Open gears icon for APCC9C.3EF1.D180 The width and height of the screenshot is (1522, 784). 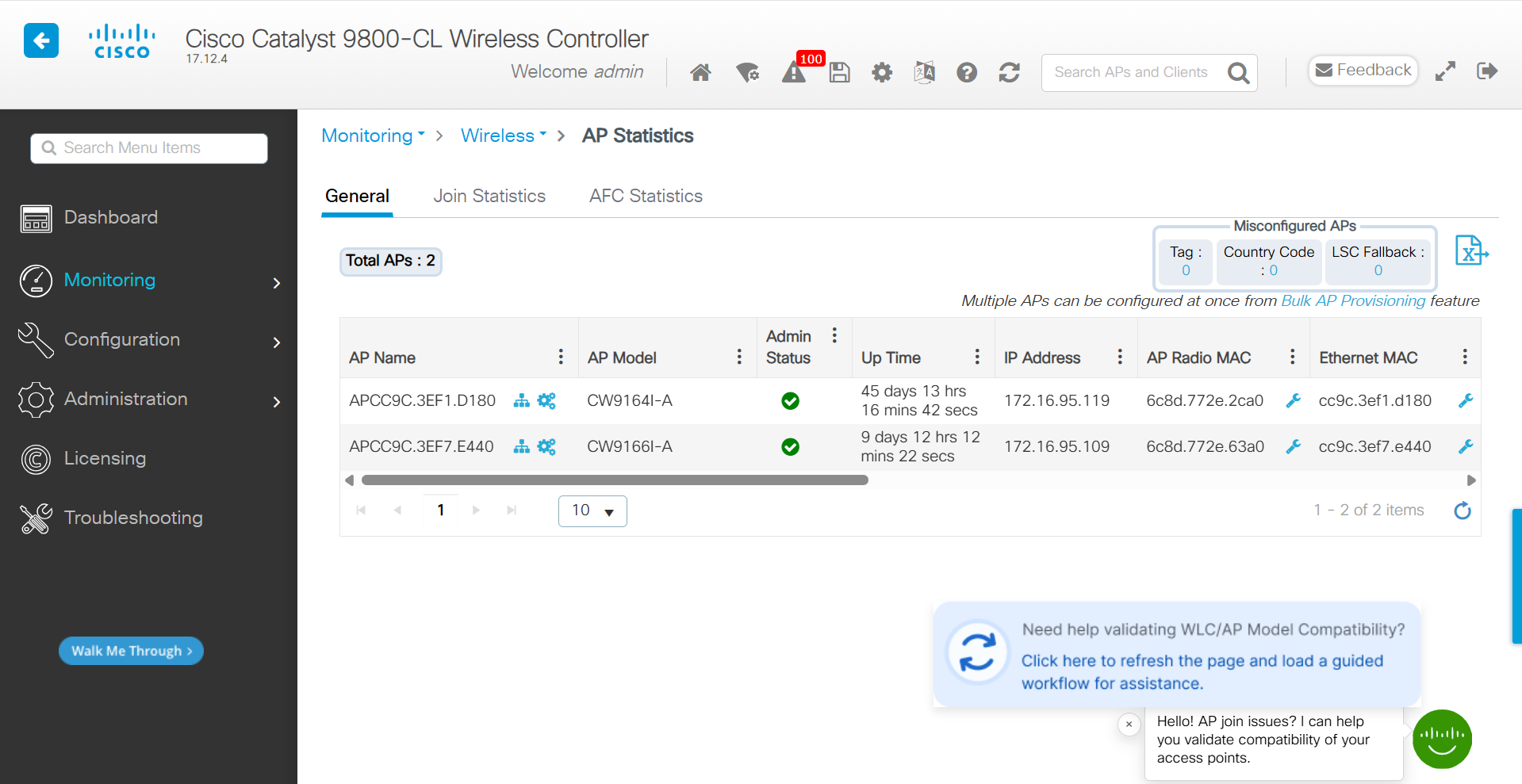click(x=546, y=401)
